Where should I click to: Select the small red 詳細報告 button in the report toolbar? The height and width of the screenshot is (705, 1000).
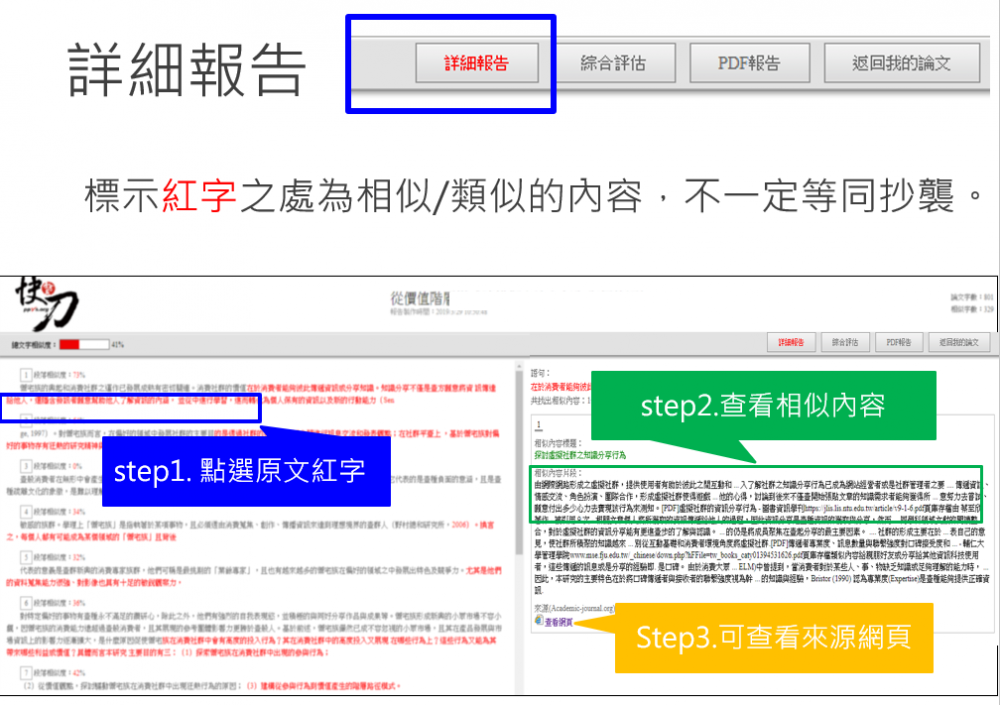coord(790,342)
